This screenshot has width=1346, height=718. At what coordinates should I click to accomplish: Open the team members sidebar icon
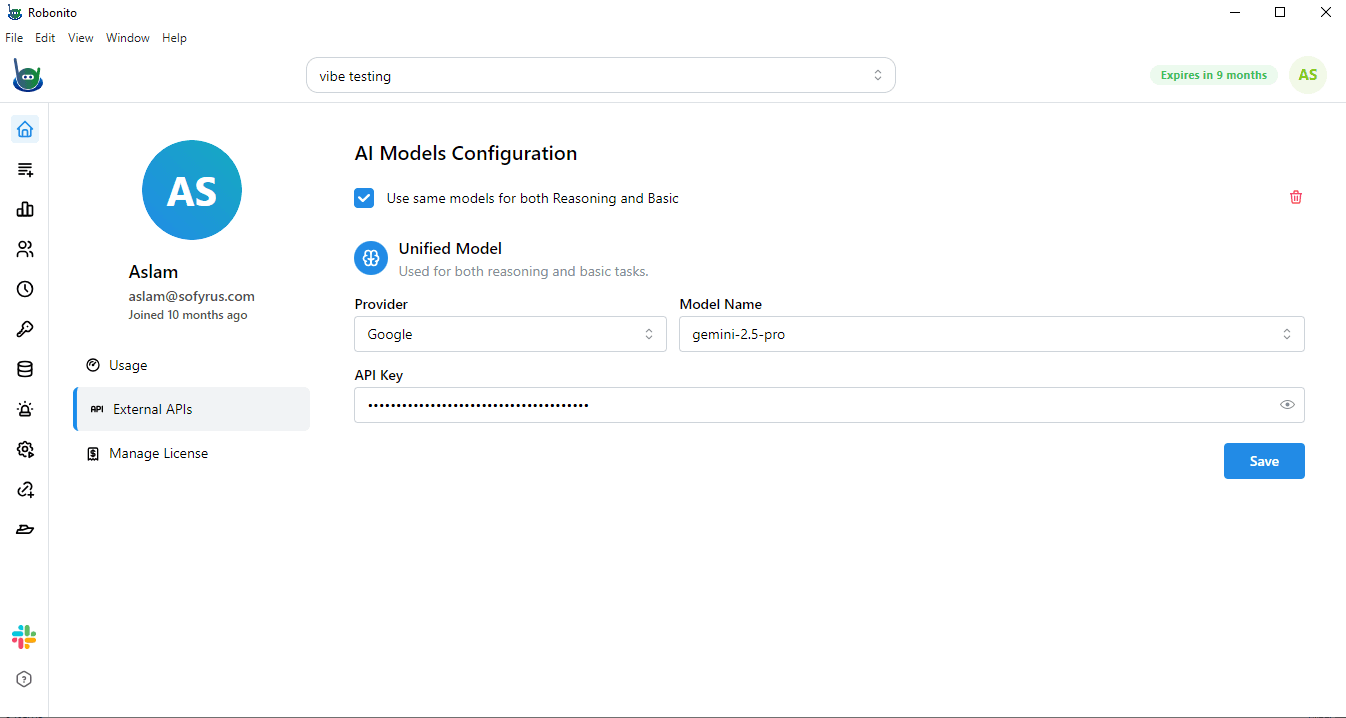click(x=24, y=249)
